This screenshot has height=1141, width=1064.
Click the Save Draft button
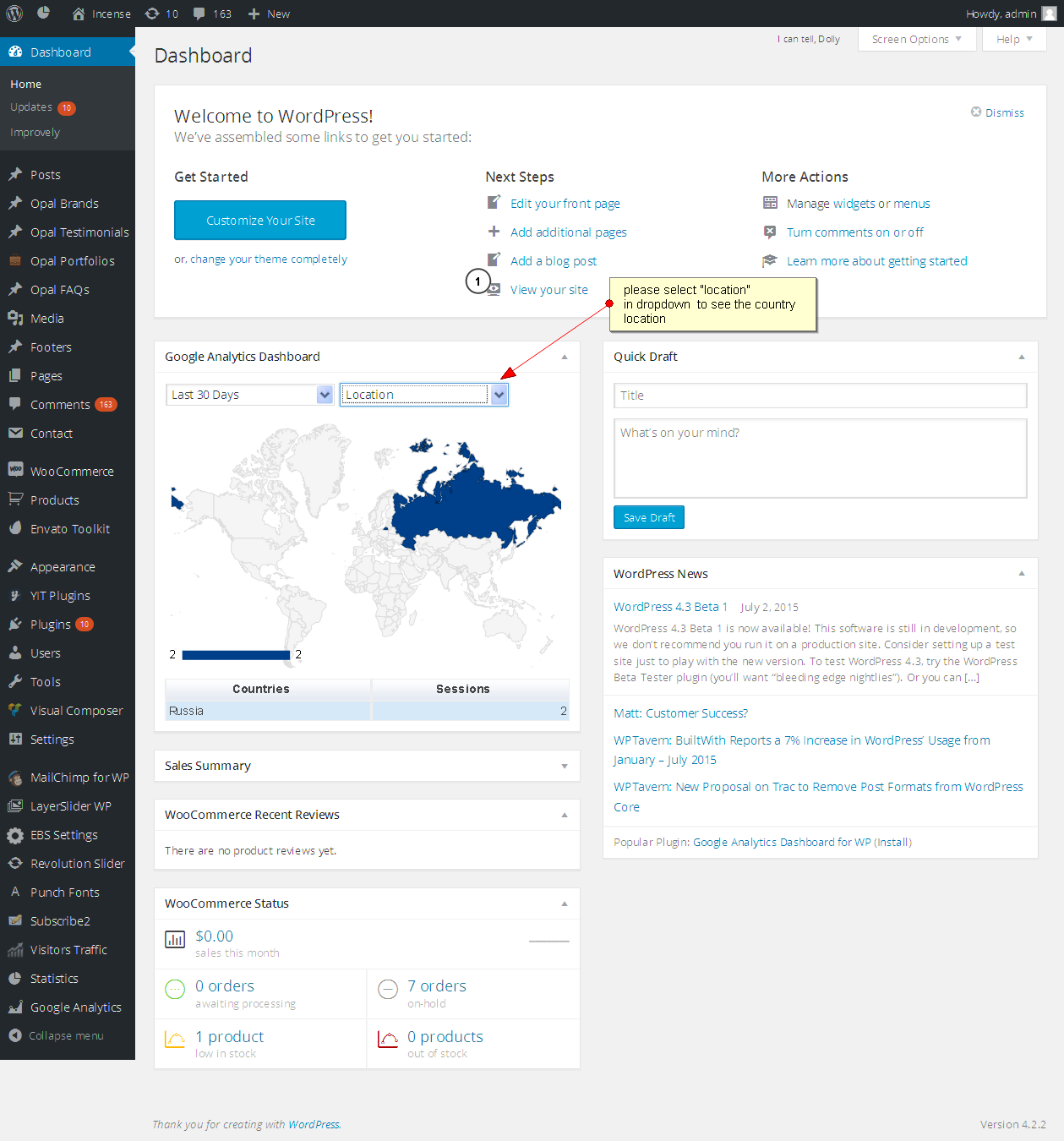(649, 517)
